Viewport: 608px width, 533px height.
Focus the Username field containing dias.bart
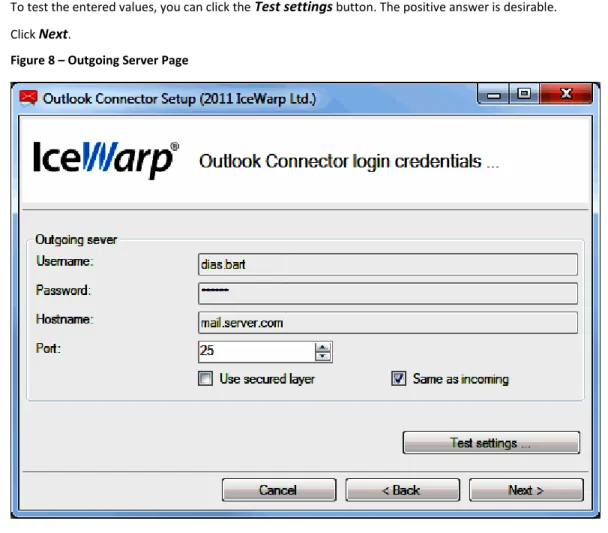pos(388,264)
